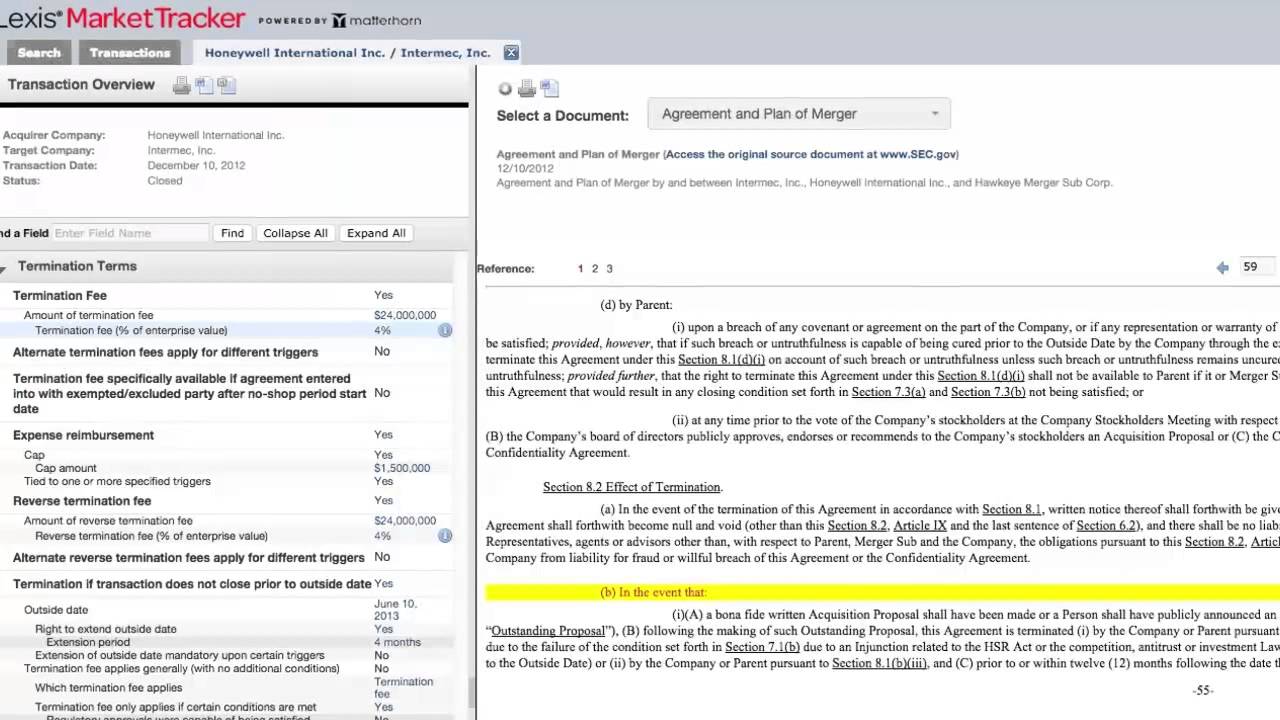Click Collapse All button
This screenshot has width=1280, height=720.
click(x=295, y=233)
